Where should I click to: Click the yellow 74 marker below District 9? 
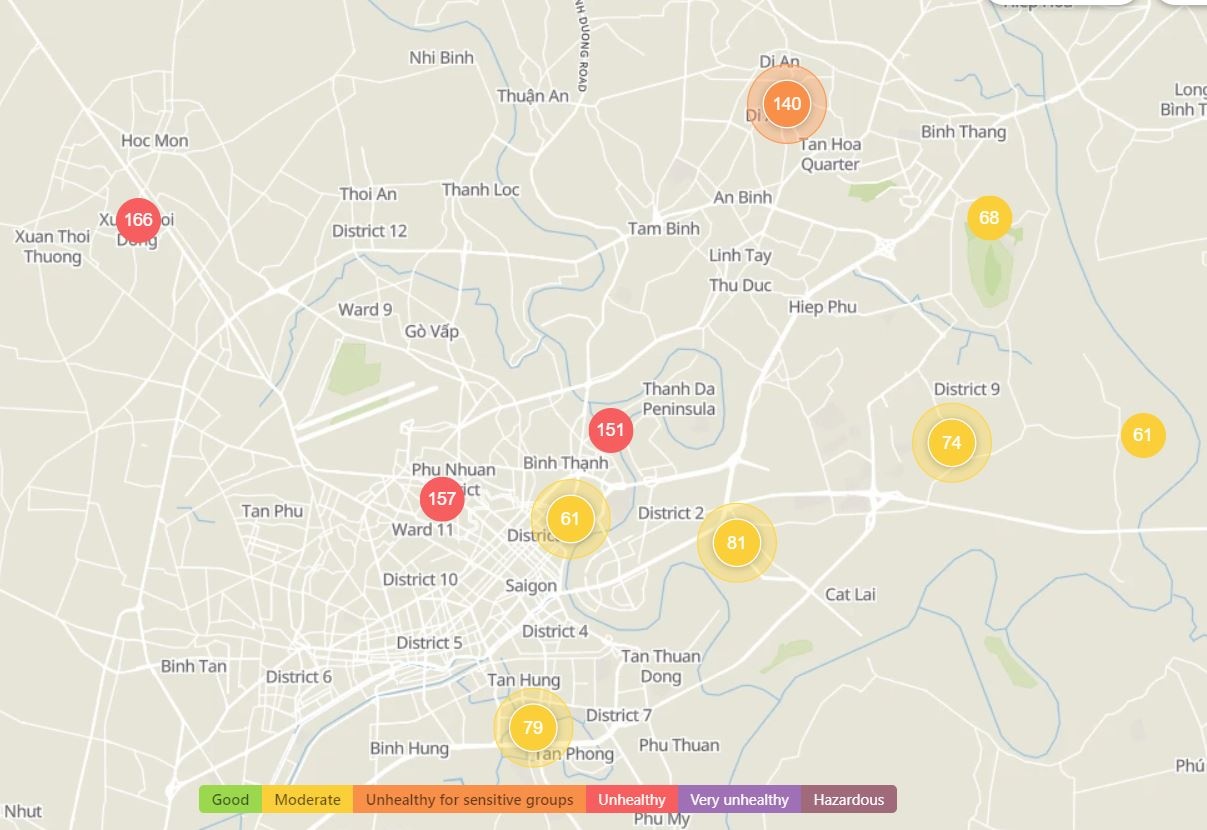[x=951, y=443]
